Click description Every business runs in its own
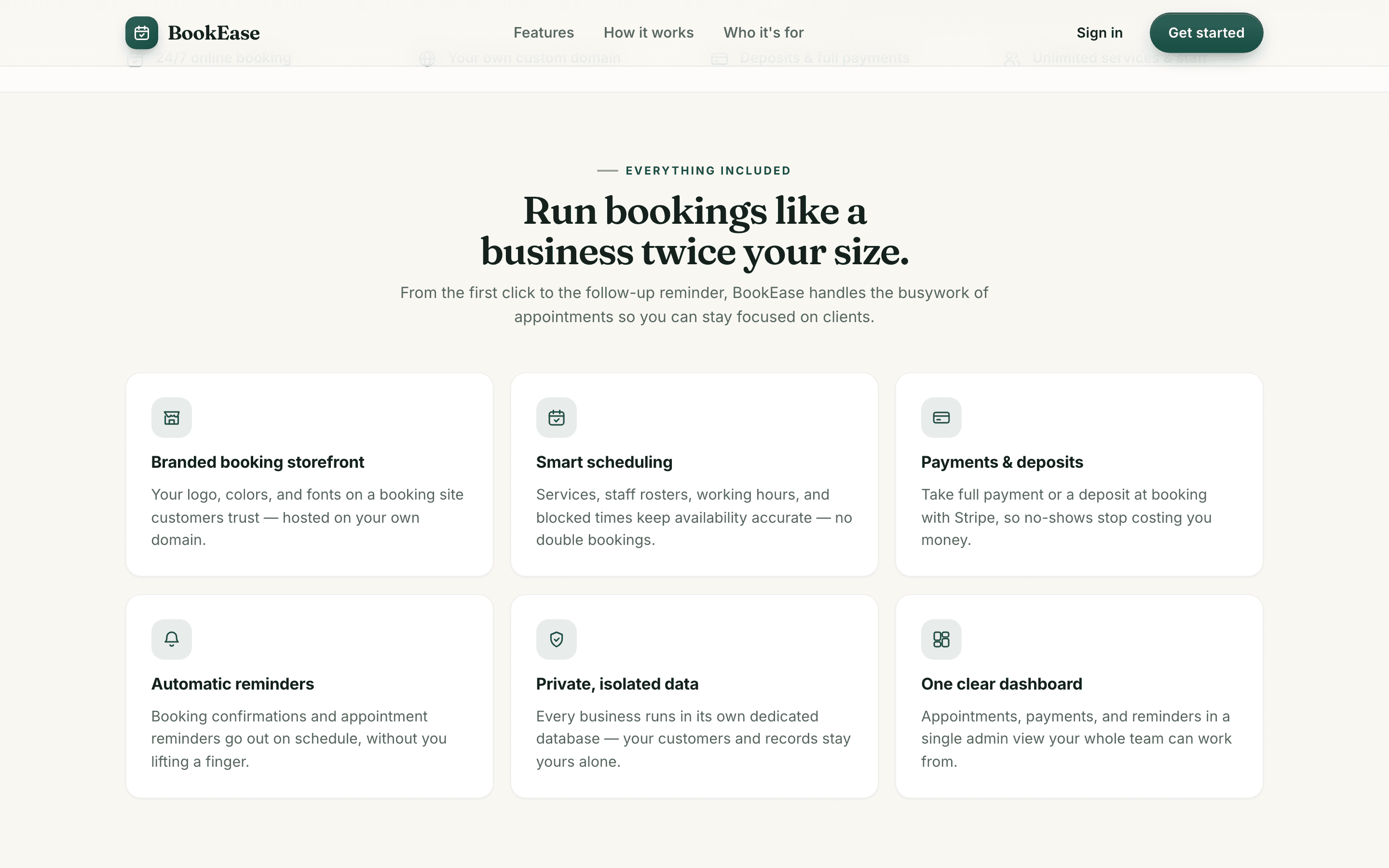This screenshot has height=868, width=1389. 694,739
